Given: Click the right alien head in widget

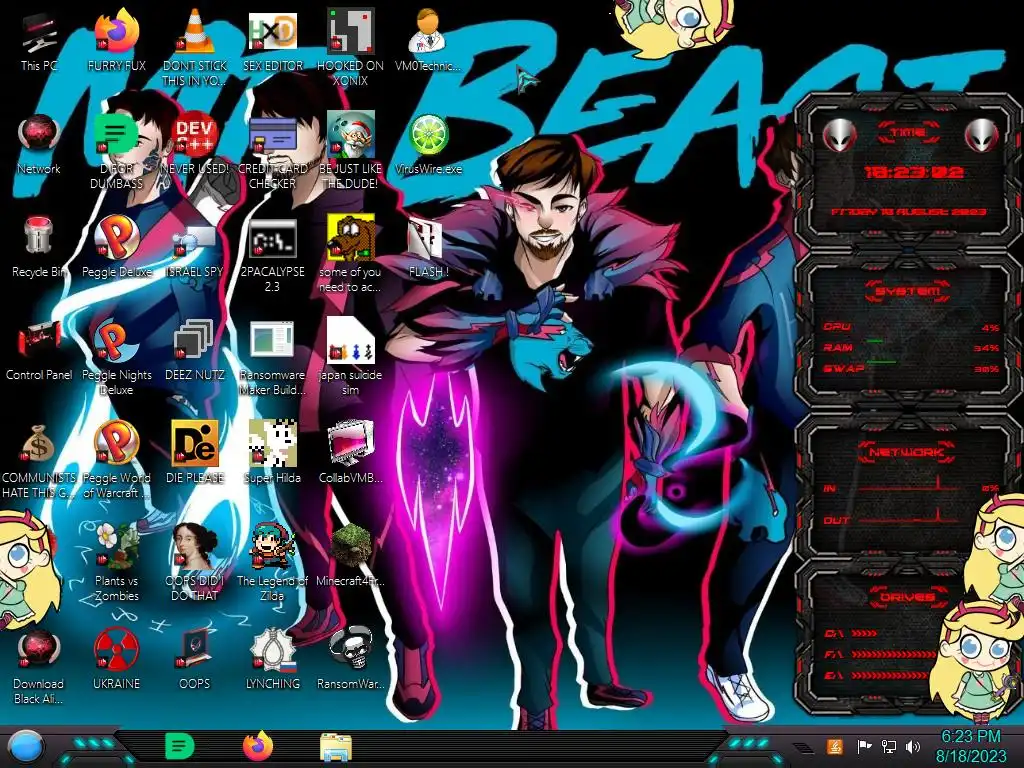Looking at the screenshot, I should coord(982,135).
